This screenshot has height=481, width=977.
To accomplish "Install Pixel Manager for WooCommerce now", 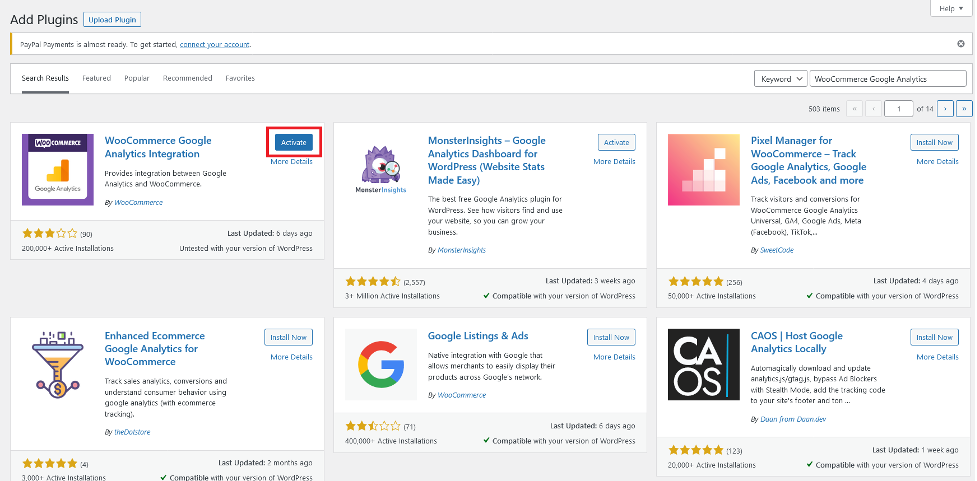I will point(934,143).
